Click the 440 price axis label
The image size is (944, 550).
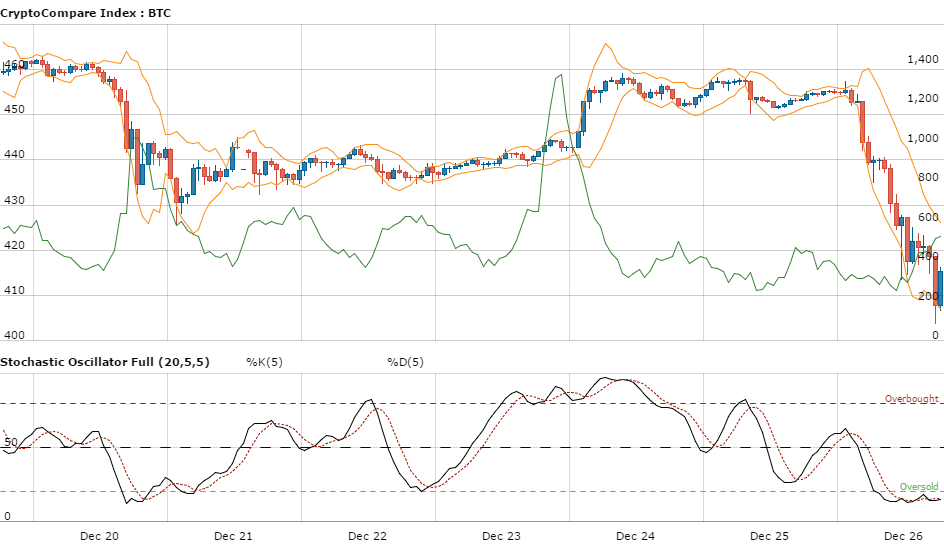tap(14, 154)
